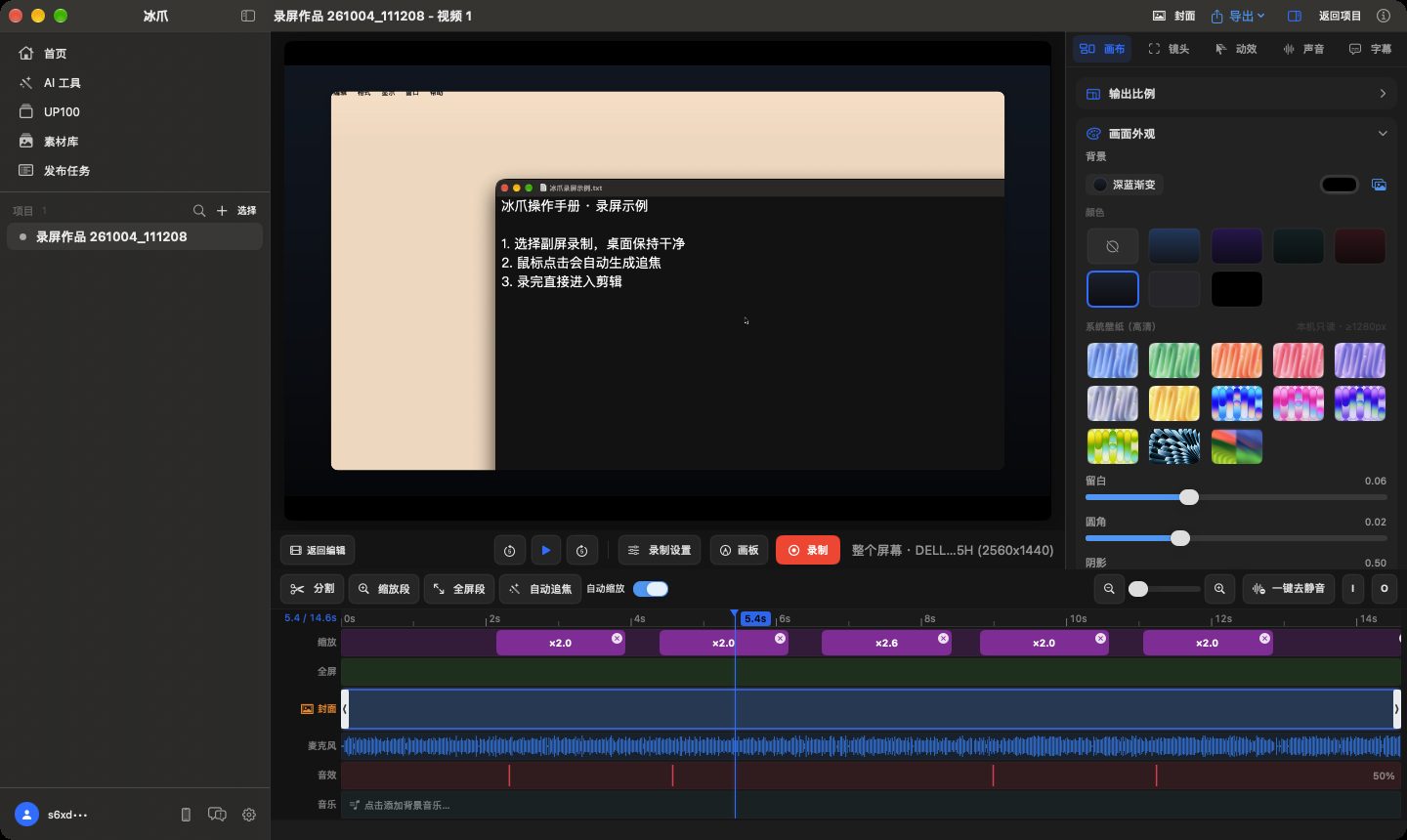This screenshot has width=1407, height=840.
Task: Click the 一键去静音 button
Action: [x=1289, y=589]
